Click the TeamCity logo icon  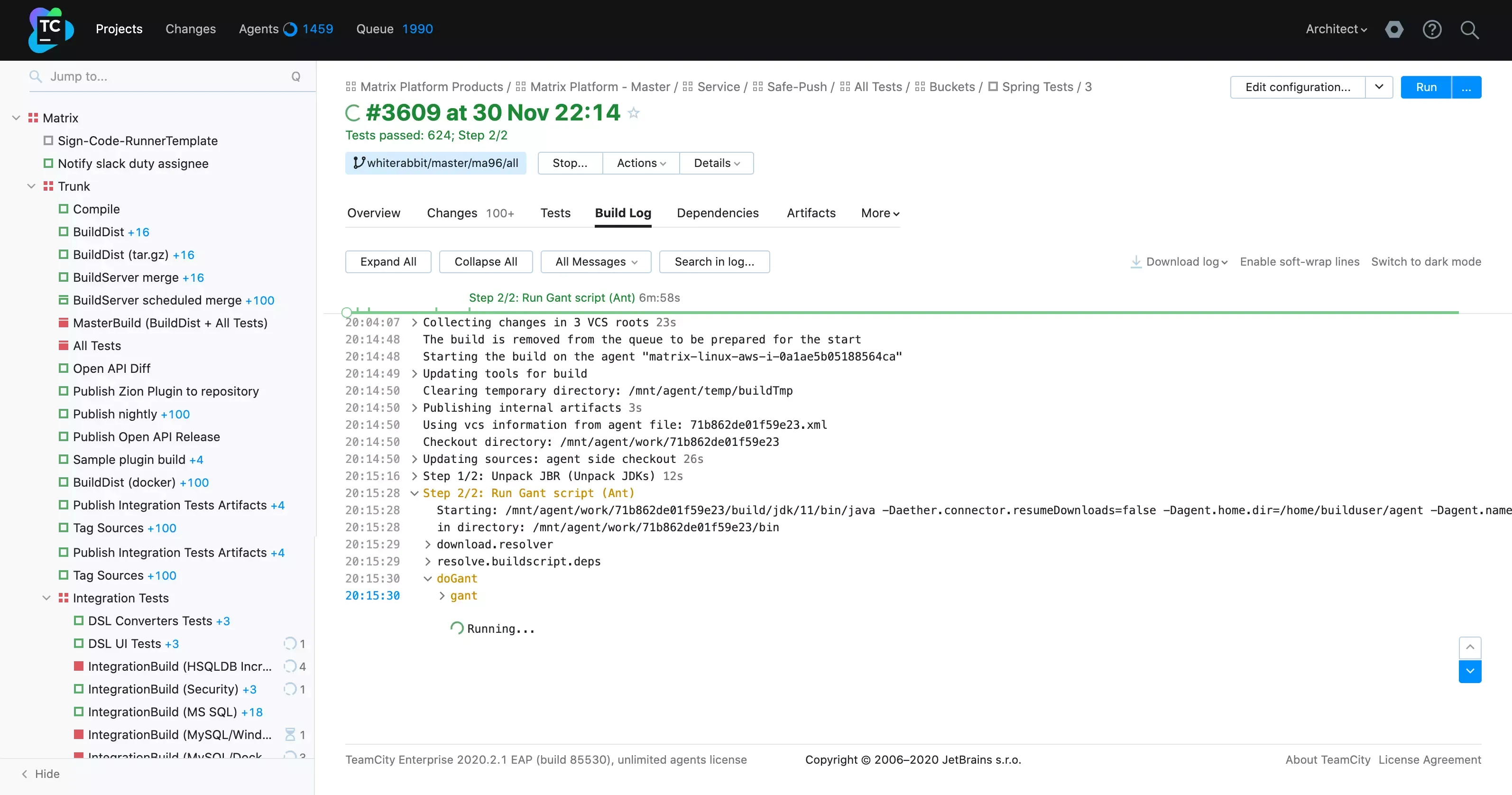click(x=50, y=29)
